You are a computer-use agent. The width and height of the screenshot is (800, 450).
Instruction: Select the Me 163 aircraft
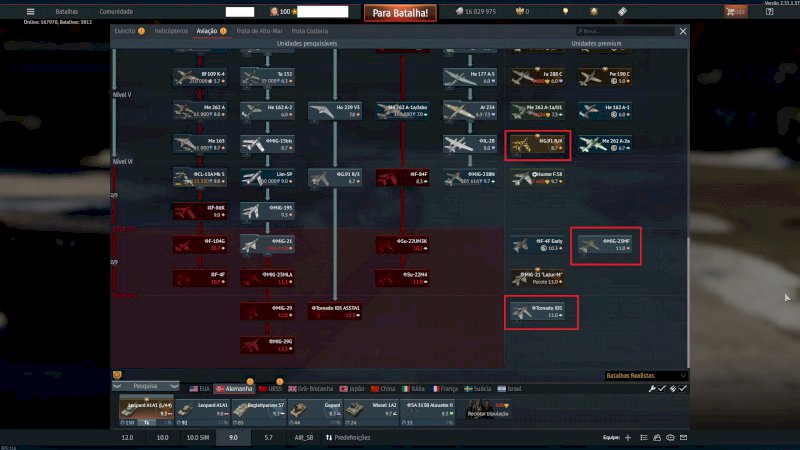[x=200, y=144]
